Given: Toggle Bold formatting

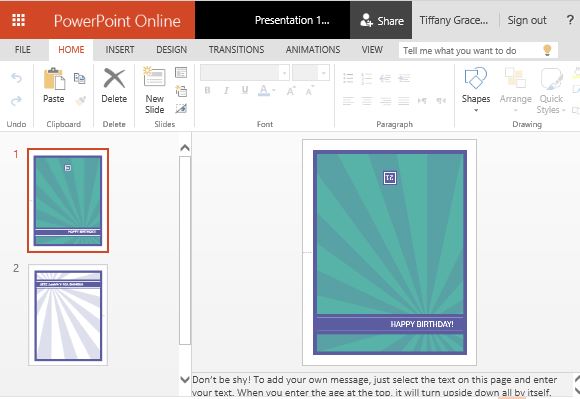Looking at the screenshot, I should point(208,90).
